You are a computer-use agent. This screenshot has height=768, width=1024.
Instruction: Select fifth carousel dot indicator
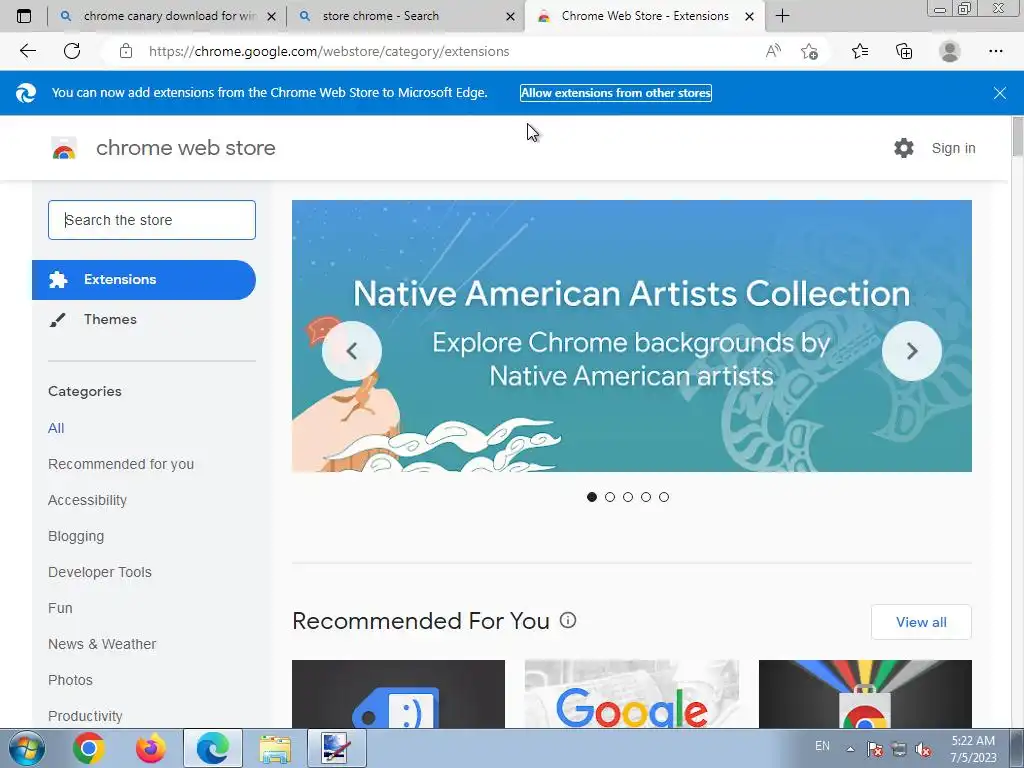664,497
